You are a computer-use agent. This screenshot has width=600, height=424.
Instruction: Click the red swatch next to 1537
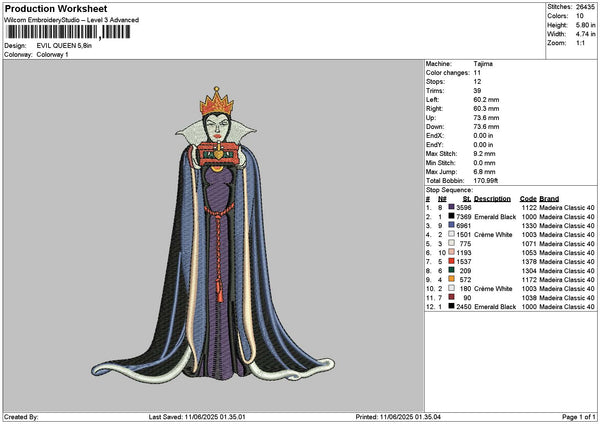coord(451,261)
